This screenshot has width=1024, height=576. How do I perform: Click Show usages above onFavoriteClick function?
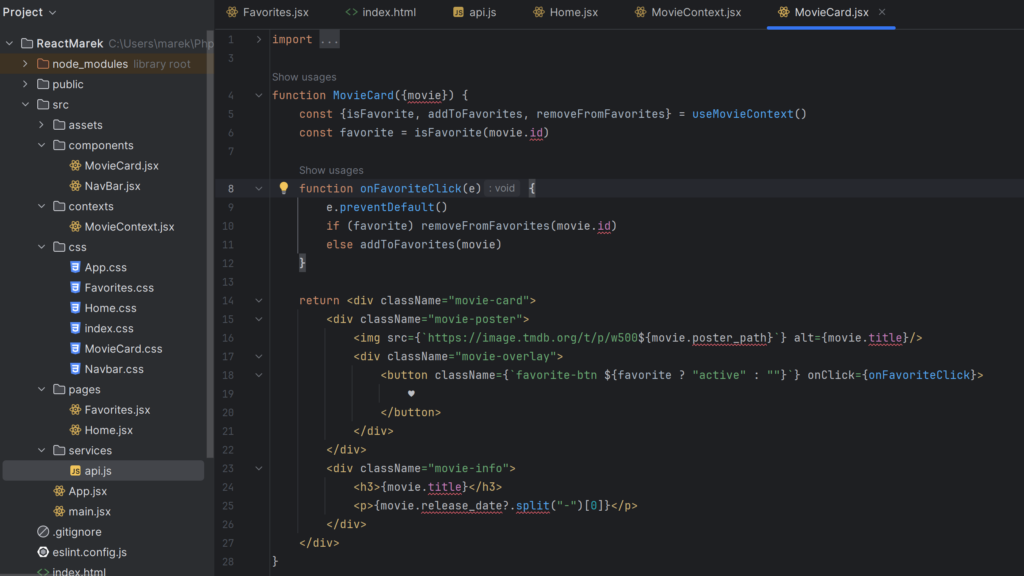[331, 170]
